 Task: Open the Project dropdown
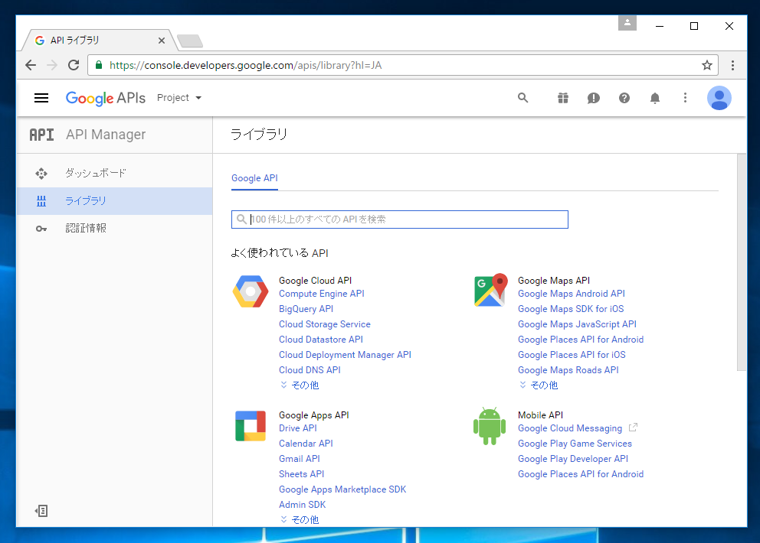coord(179,98)
